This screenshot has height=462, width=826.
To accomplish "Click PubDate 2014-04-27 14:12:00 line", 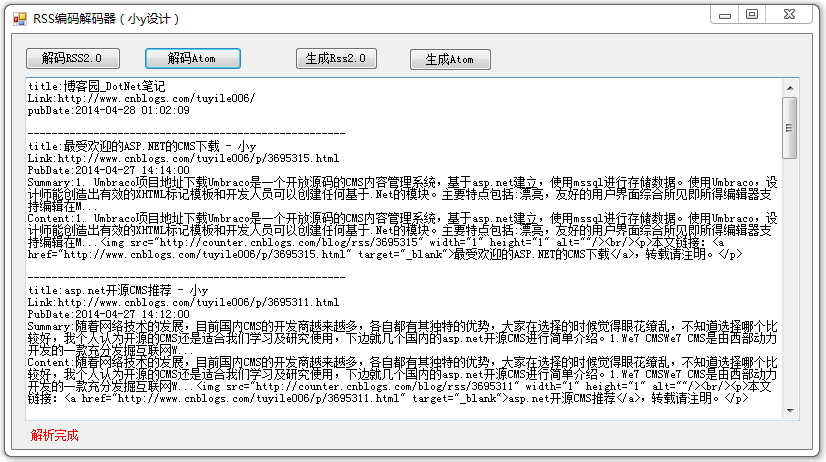I will (x=109, y=314).
